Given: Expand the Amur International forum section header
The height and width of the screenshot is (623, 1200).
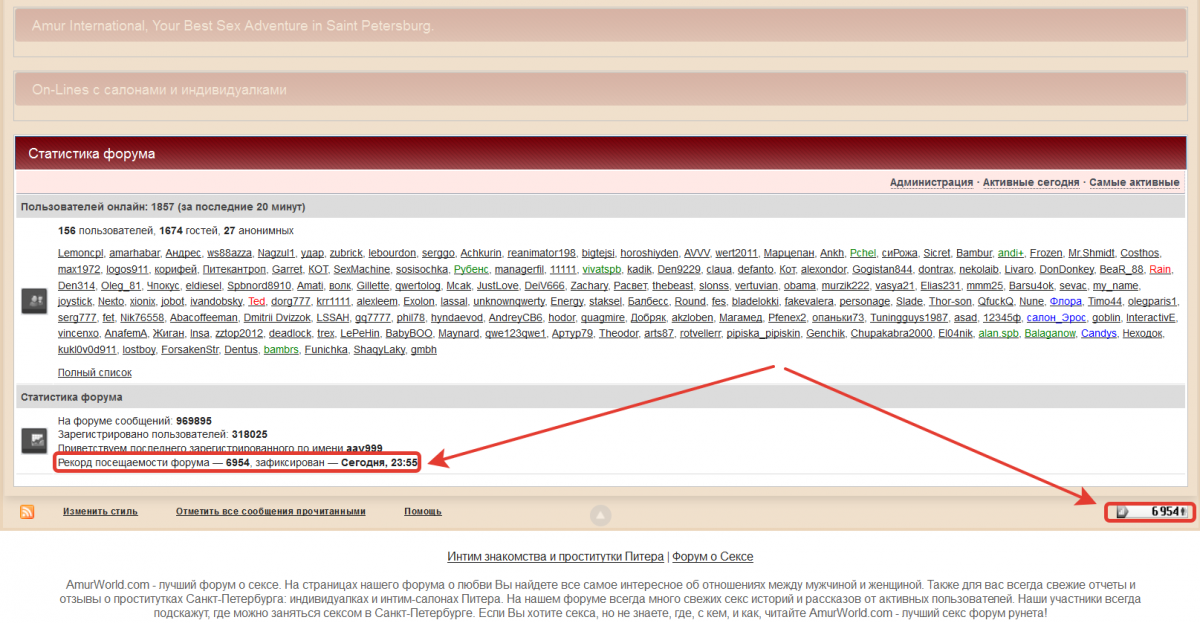Looking at the screenshot, I should point(233,26).
